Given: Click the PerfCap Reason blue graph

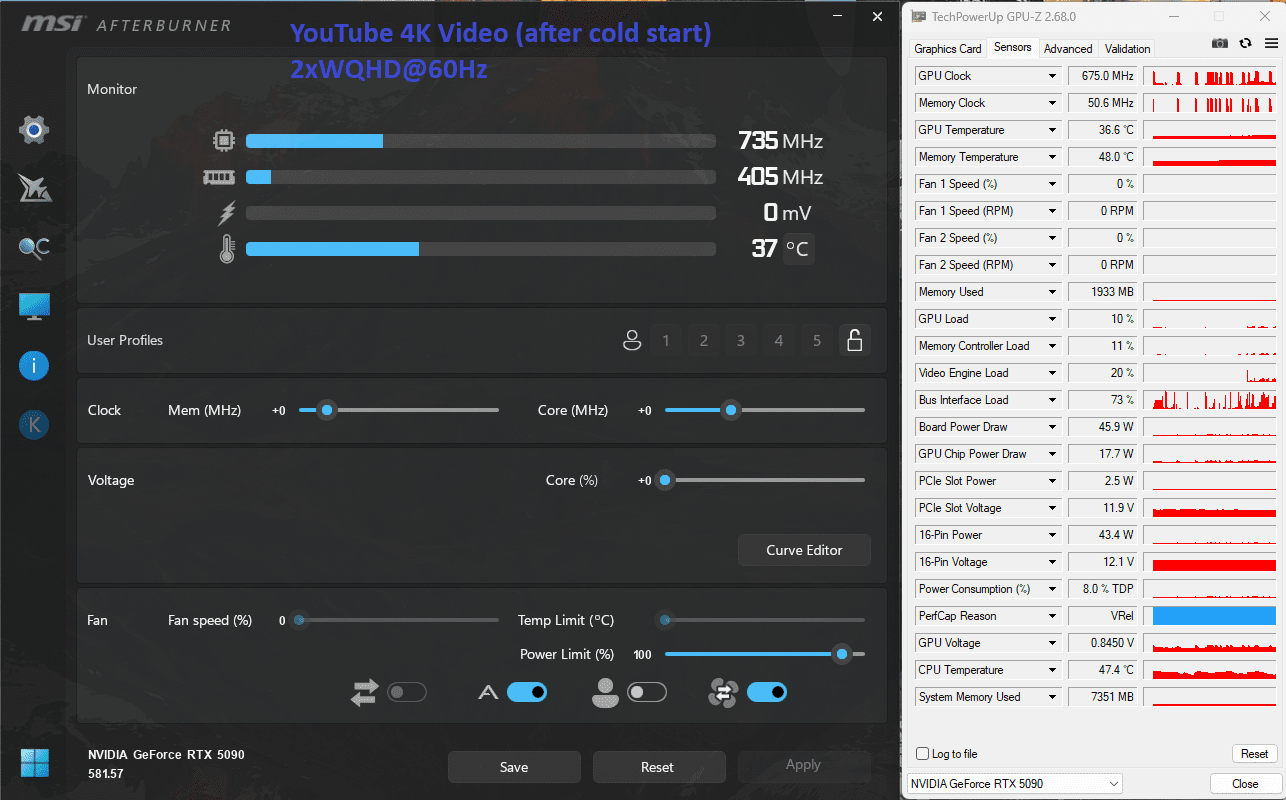Looking at the screenshot, I should (x=1214, y=616).
